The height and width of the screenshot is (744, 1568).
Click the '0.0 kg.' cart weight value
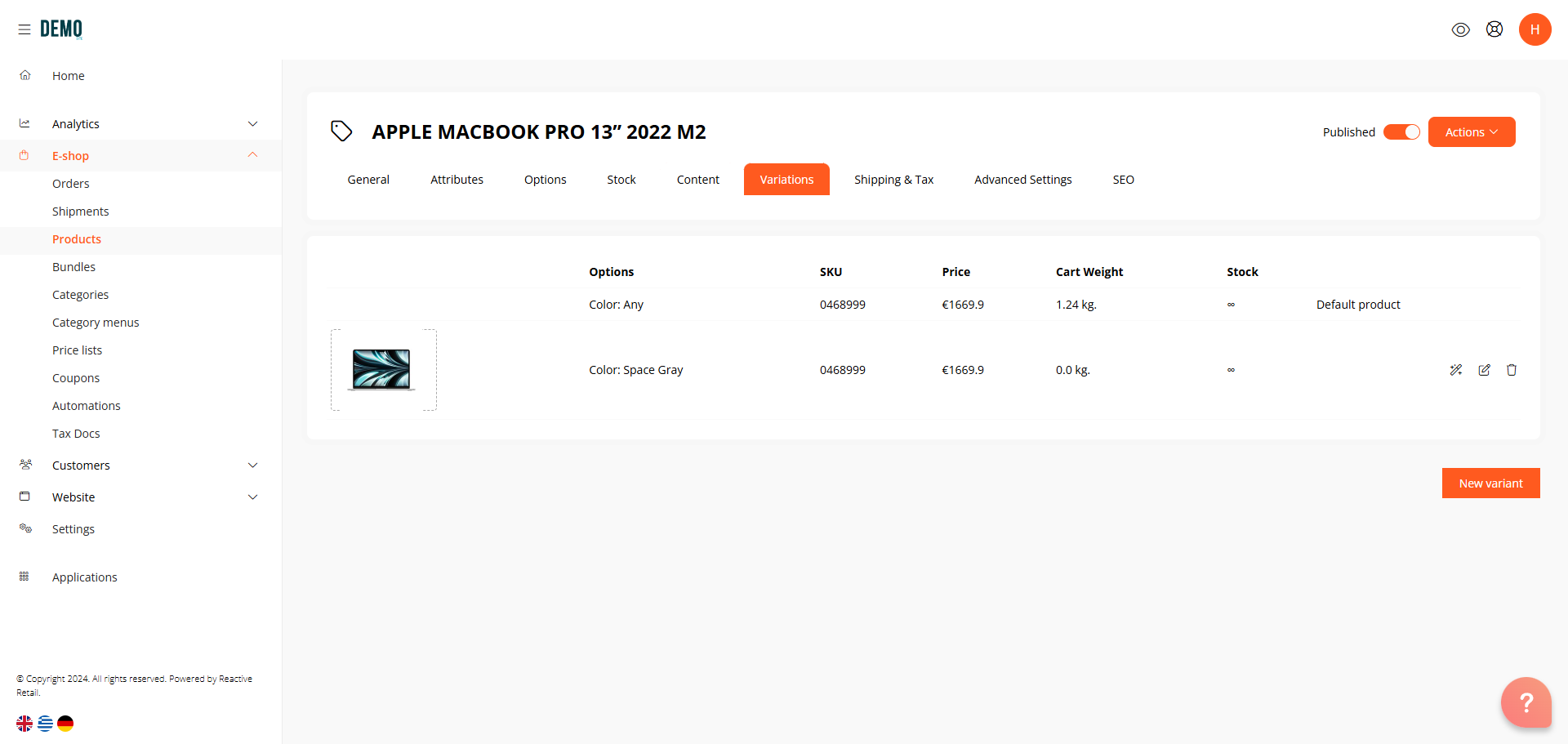point(1072,370)
